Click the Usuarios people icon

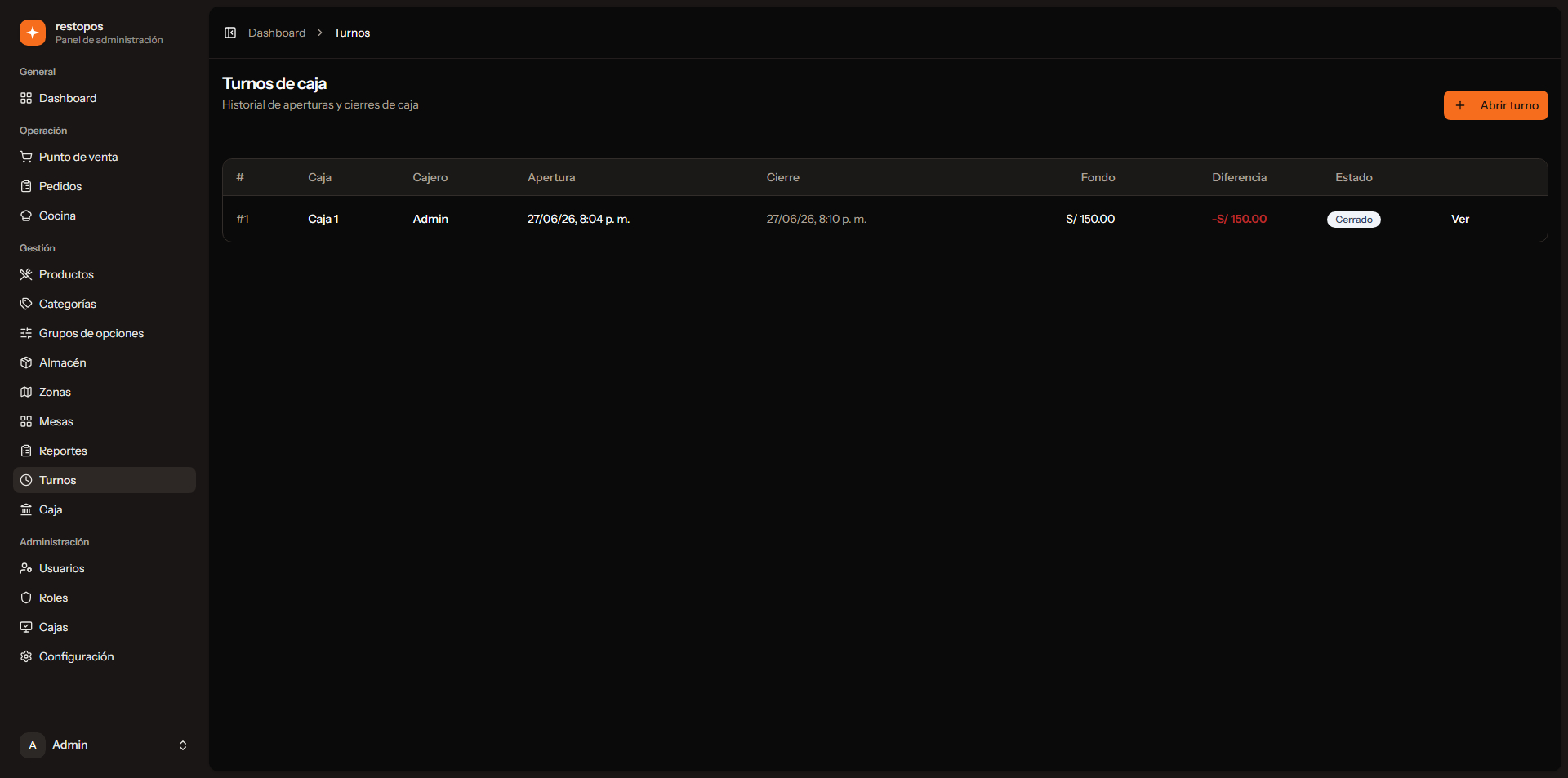pyautogui.click(x=26, y=568)
